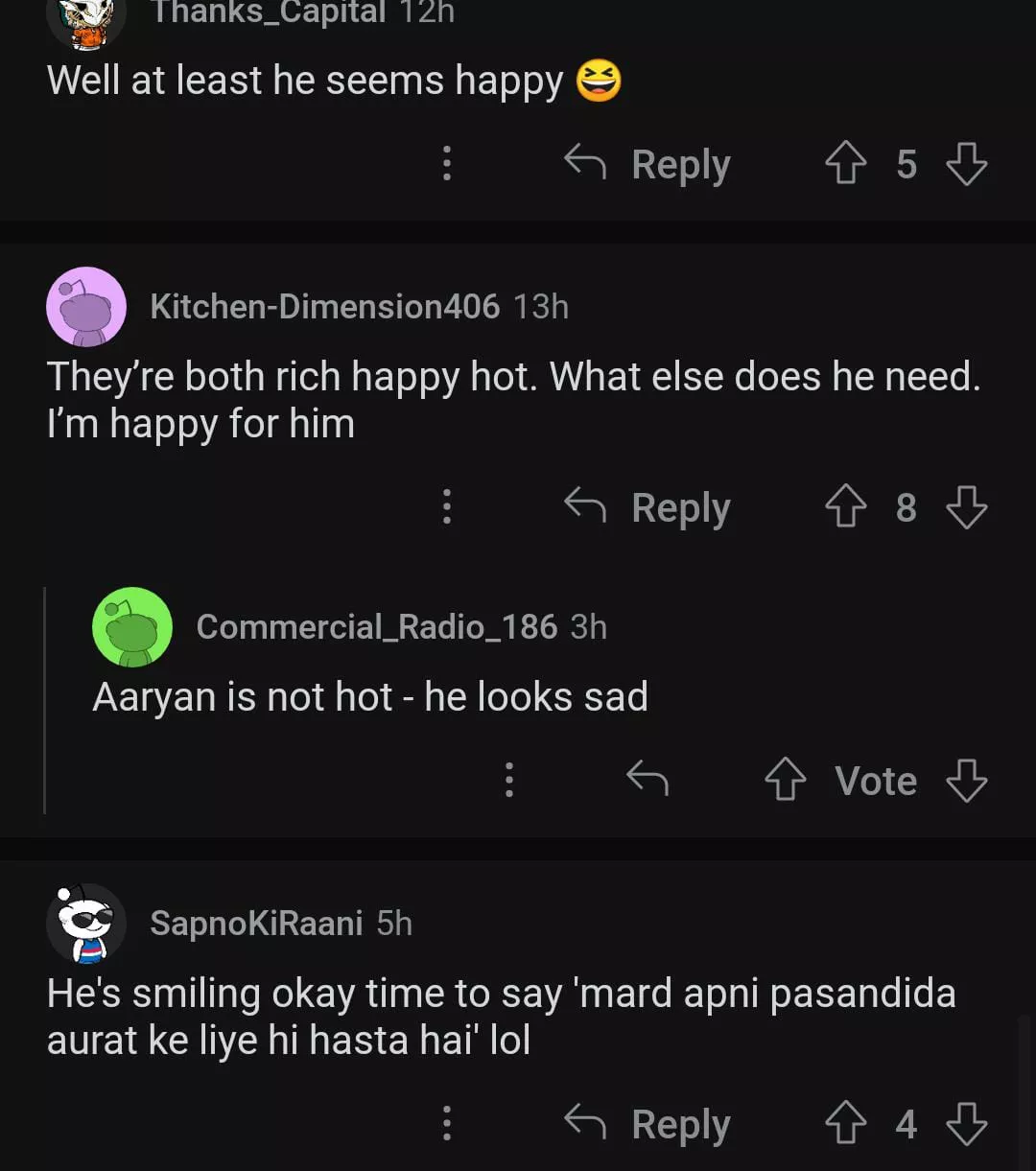Click reply arrow on Commercial_Radio_186's comment
1036x1171 pixels.
click(x=647, y=781)
